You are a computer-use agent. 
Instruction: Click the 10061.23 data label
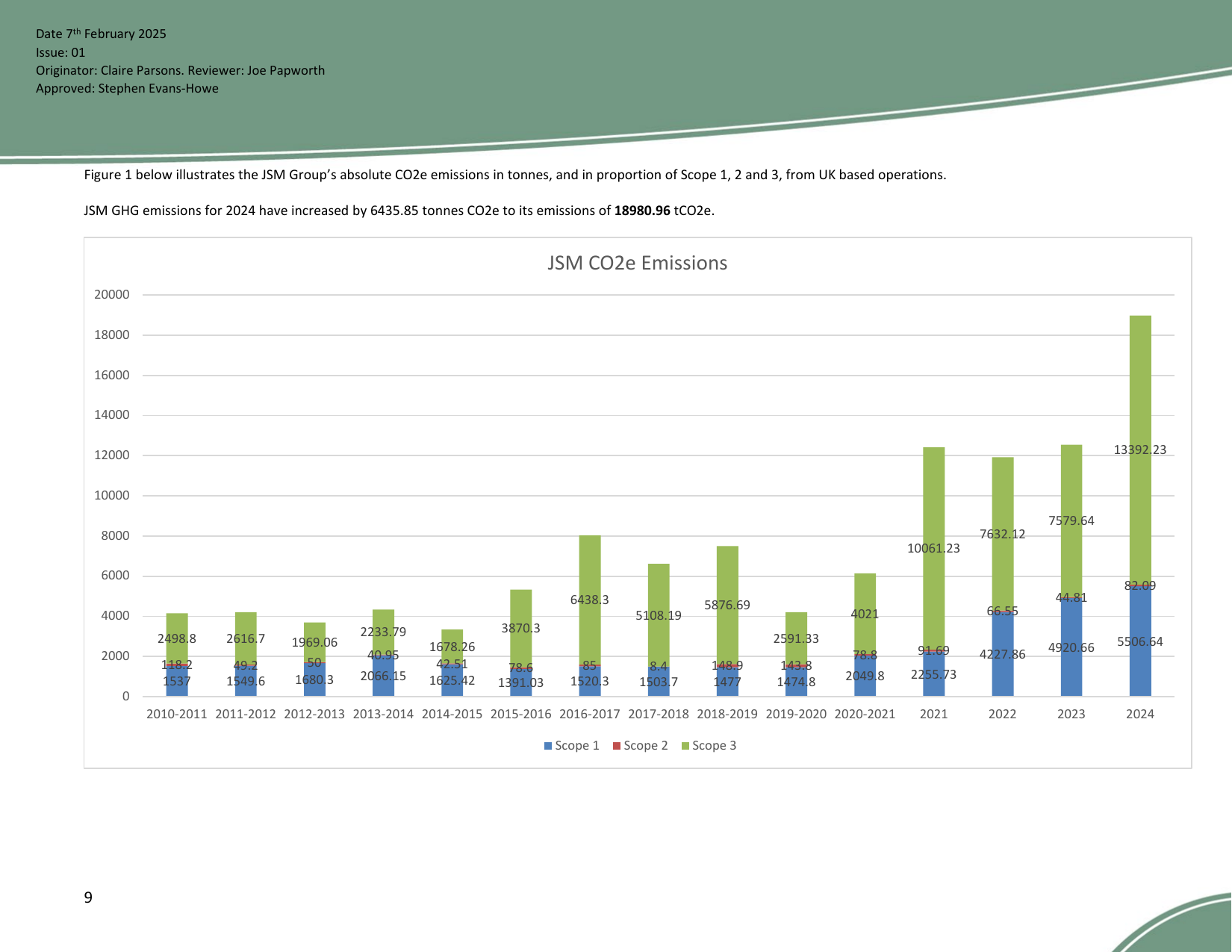[x=934, y=548]
